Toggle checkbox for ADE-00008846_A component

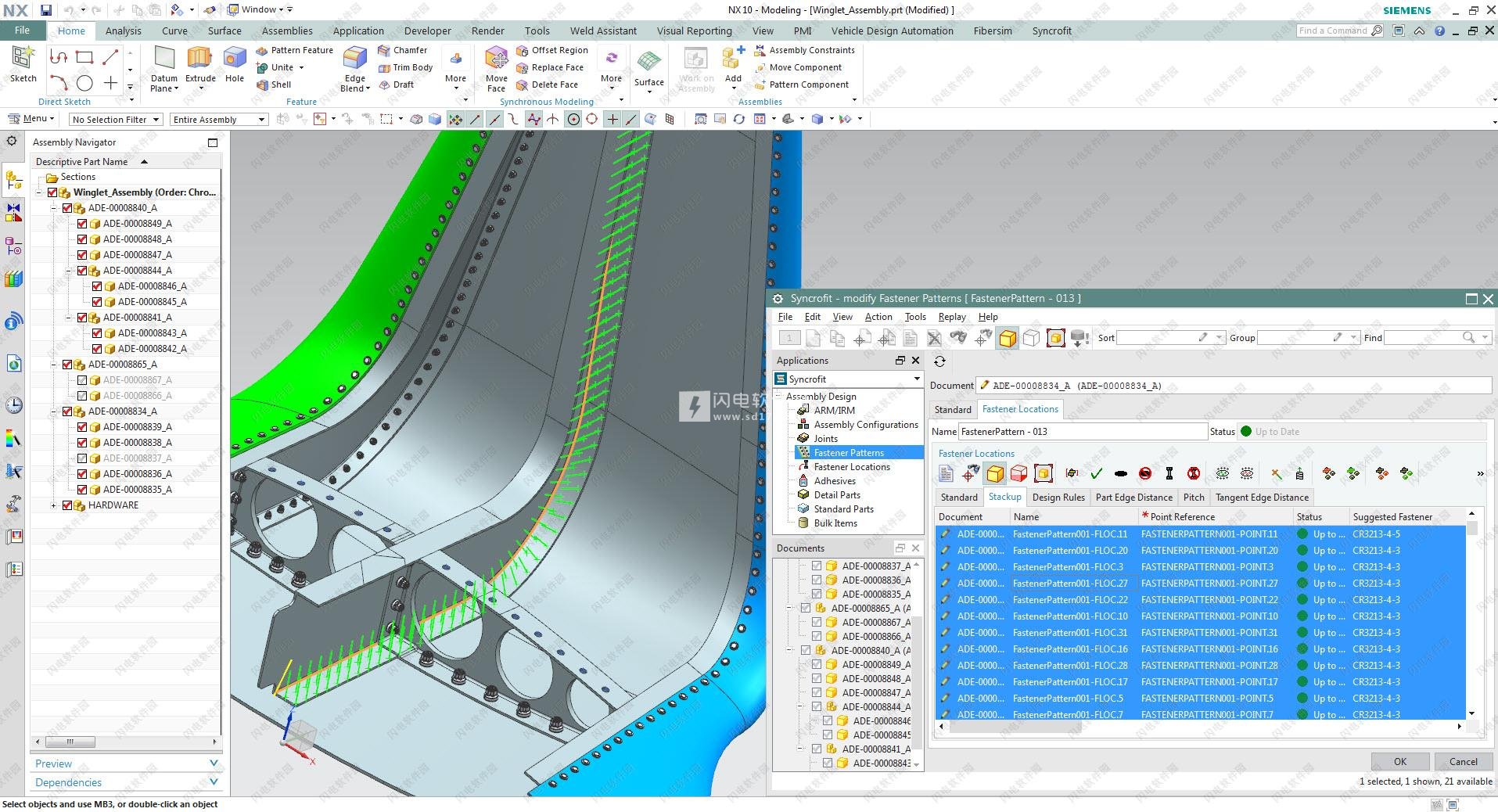97,286
